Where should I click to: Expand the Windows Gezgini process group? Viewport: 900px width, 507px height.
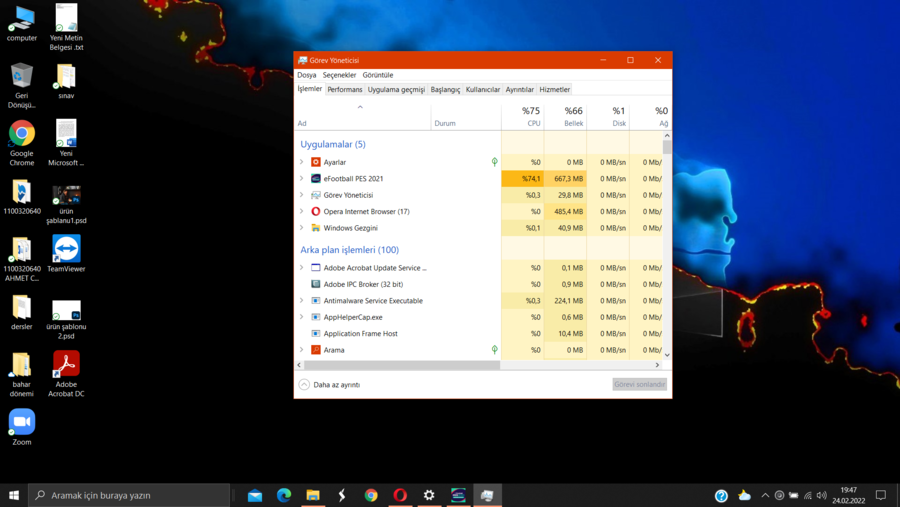click(301, 228)
